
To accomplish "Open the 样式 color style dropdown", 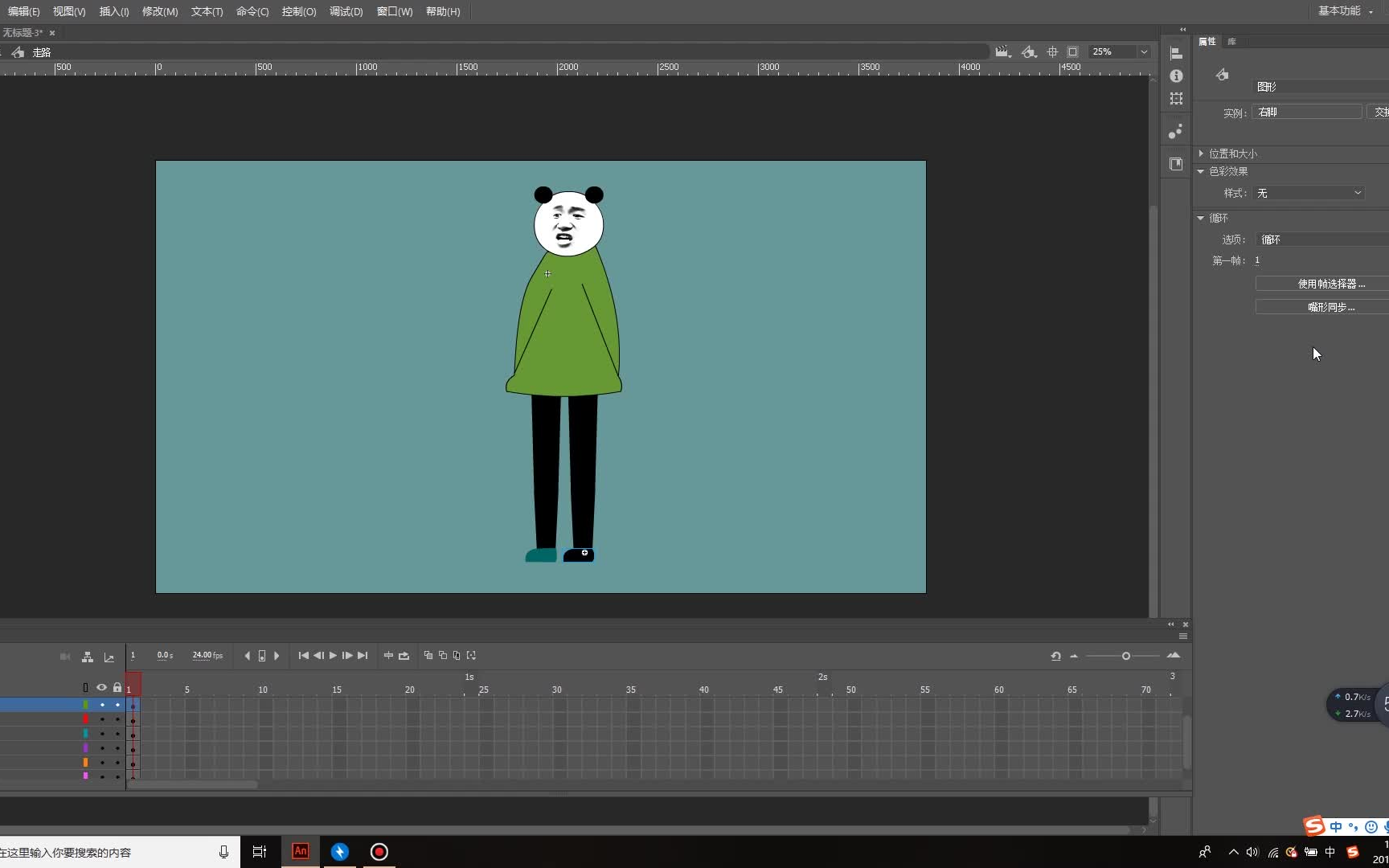I will point(1309,193).
